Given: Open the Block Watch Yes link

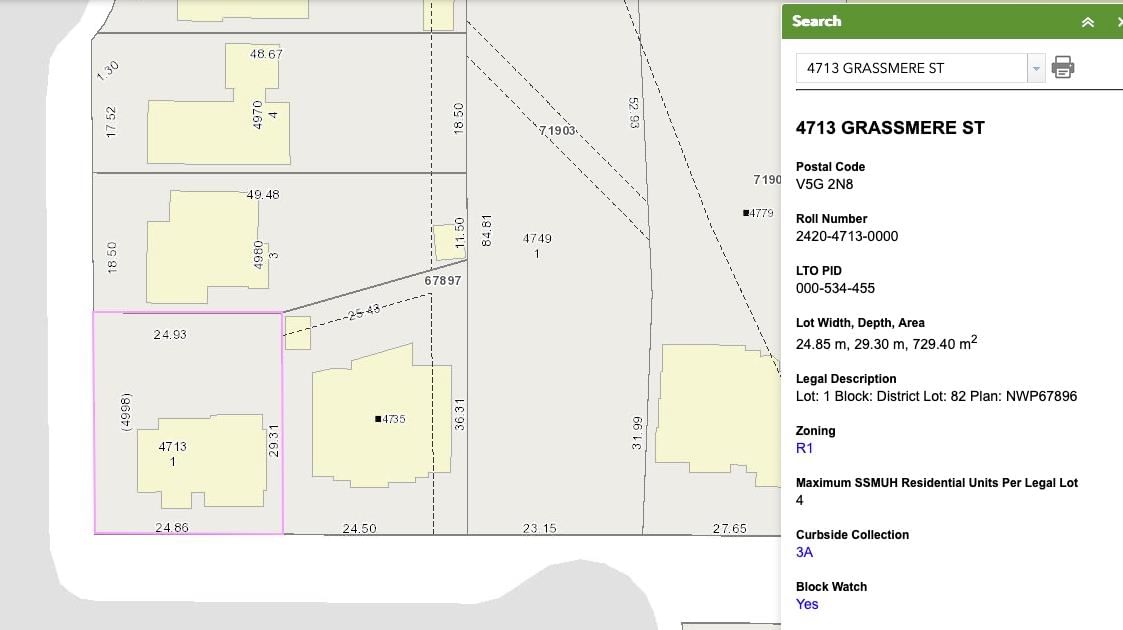Looking at the screenshot, I should point(807,604).
